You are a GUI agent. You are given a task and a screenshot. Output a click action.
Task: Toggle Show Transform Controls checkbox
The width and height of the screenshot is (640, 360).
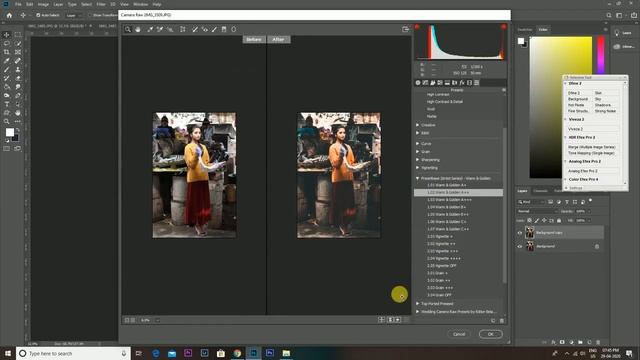(91, 15)
